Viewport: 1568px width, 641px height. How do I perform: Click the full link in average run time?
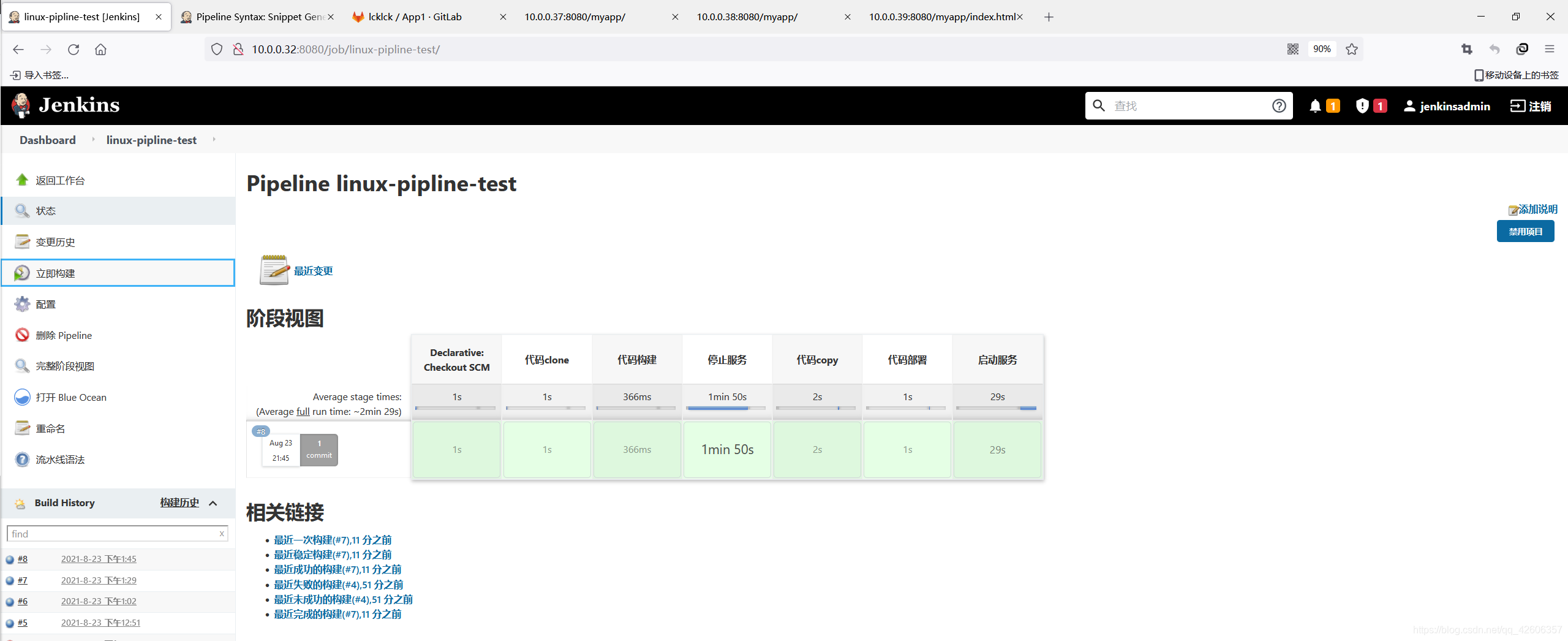pos(303,412)
